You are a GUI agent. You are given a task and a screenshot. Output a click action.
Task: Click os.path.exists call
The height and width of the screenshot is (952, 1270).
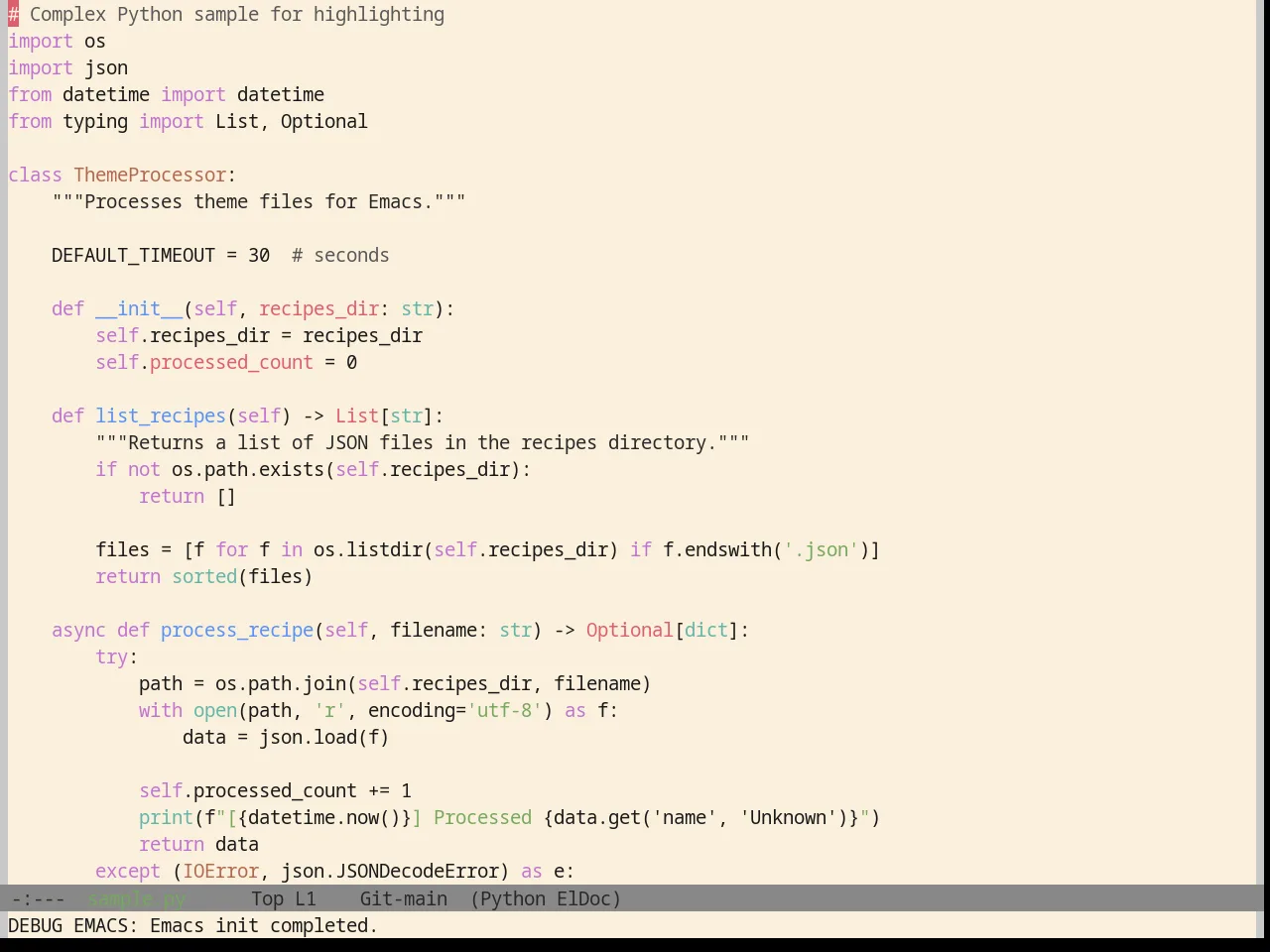[248, 470]
